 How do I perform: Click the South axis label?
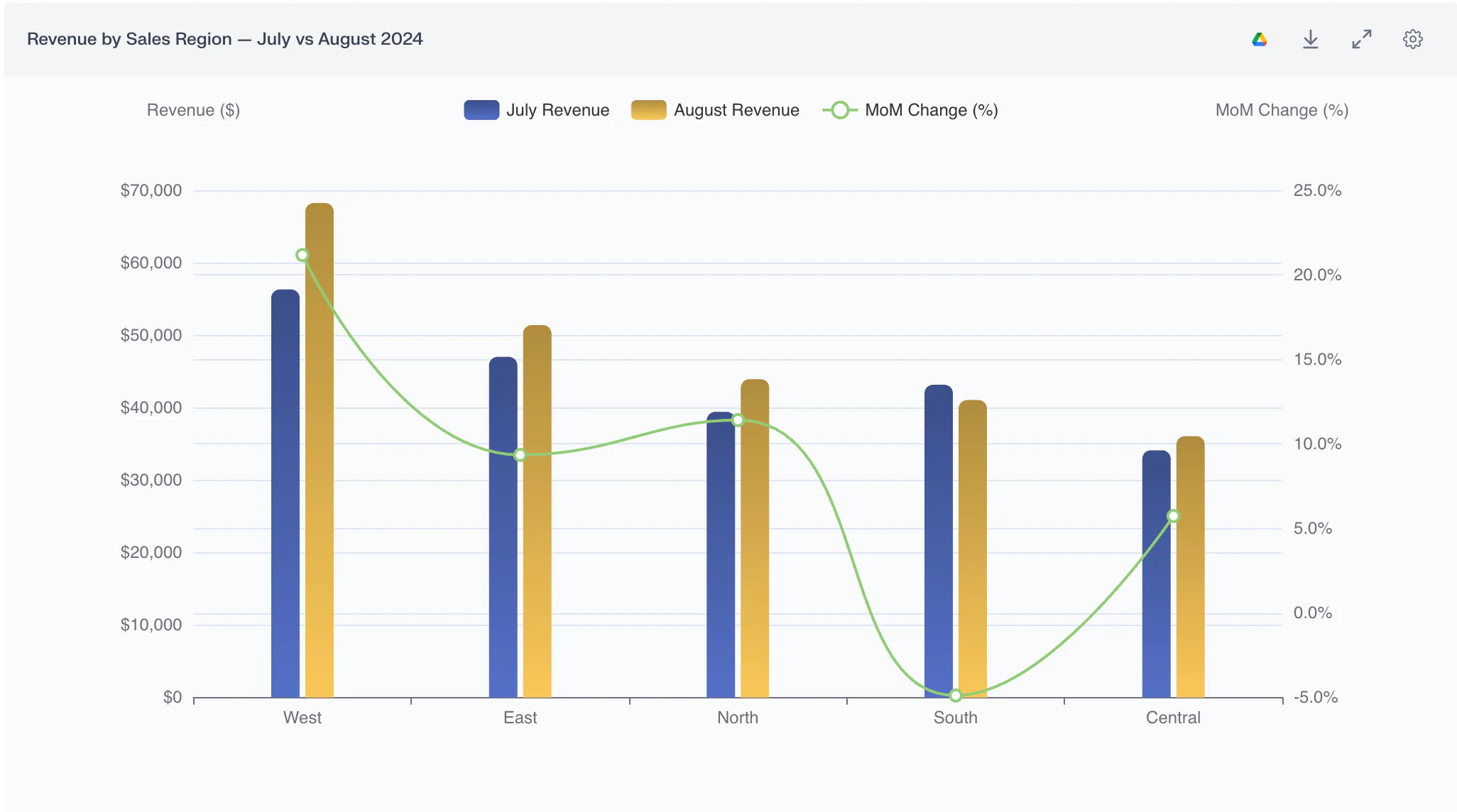pyautogui.click(x=956, y=718)
